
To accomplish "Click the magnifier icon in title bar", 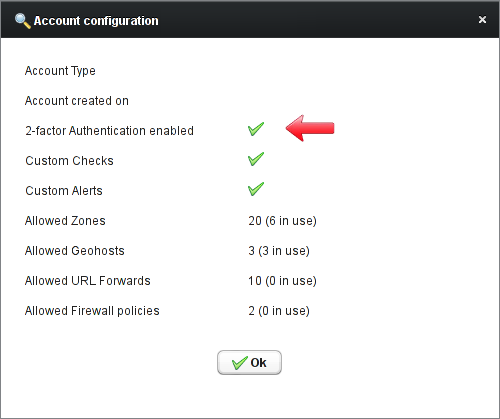I will 23,21.
